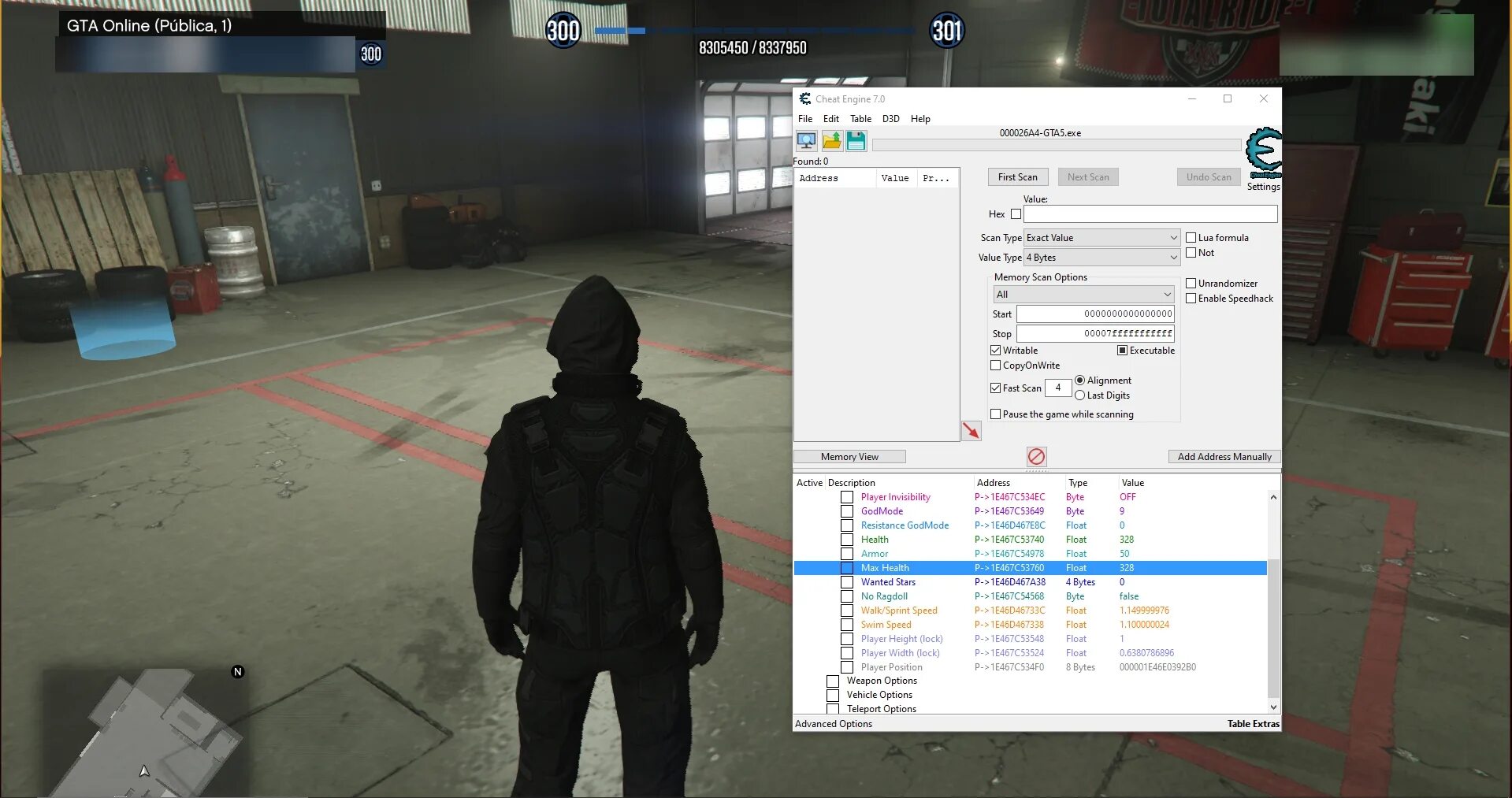Image resolution: width=1512 pixels, height=798 pixels.
Task: Activate the Armor entry checkbox
Action: [847, 554]
